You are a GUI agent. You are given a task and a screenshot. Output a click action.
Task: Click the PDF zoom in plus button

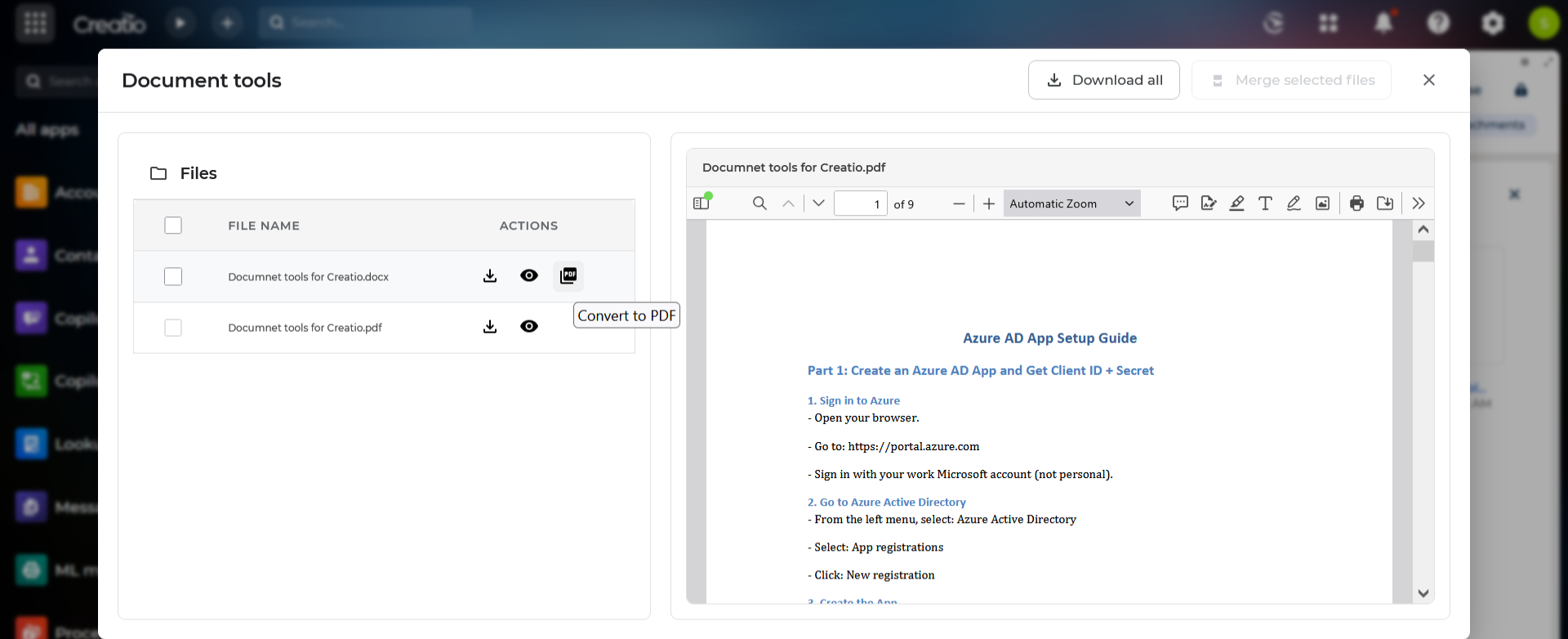coord(989,203)
